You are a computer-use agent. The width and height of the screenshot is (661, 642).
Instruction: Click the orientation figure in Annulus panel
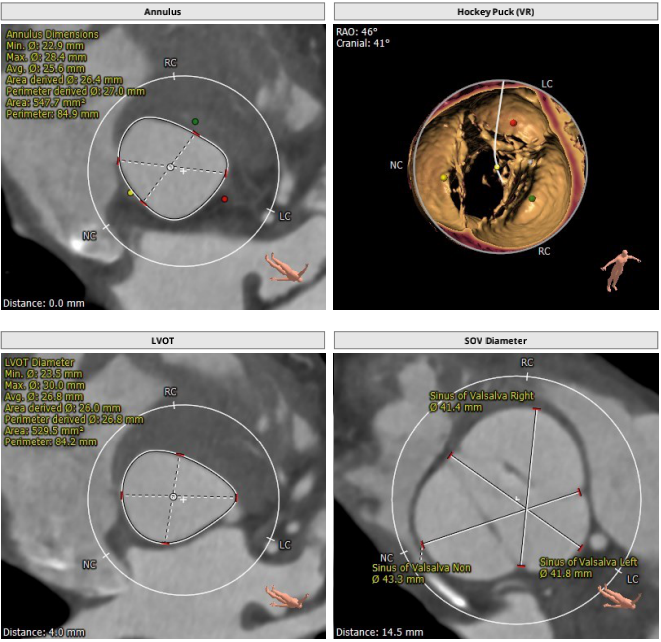(x=288, y=268)
